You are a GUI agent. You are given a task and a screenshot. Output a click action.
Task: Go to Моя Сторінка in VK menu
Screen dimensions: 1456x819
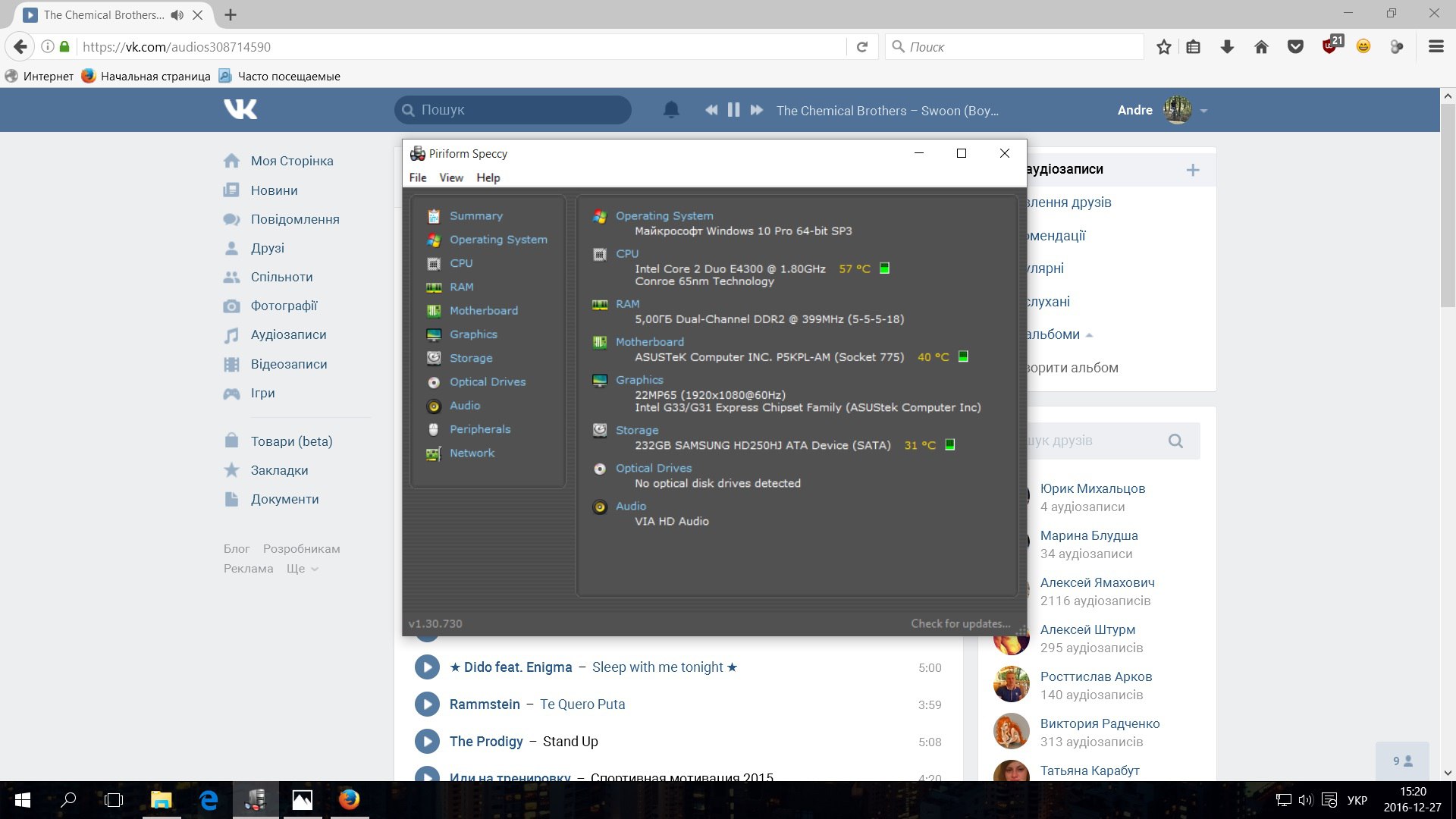(292, 161)
